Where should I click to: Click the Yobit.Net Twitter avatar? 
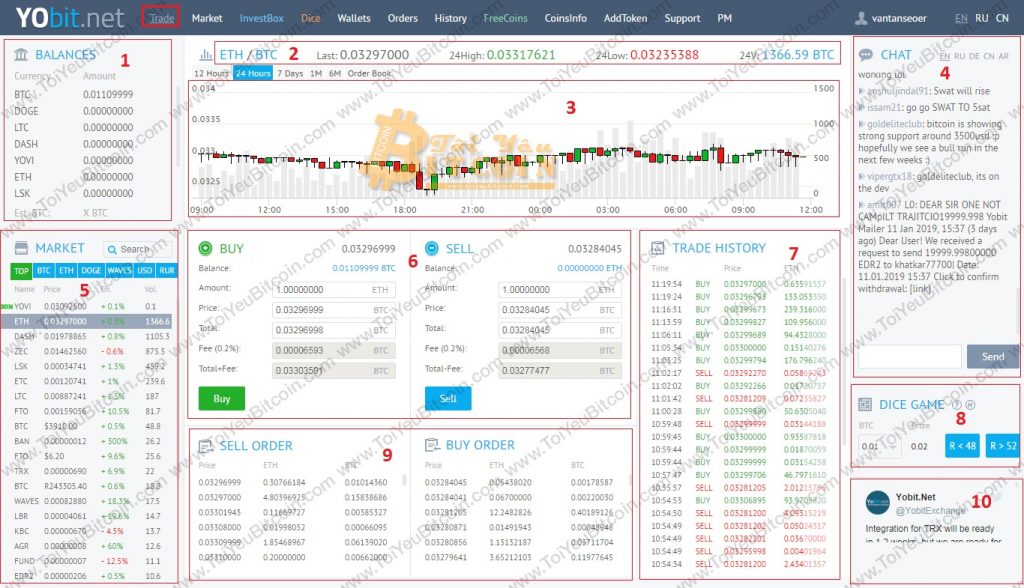pyautogui.click(x=878, y=502)
